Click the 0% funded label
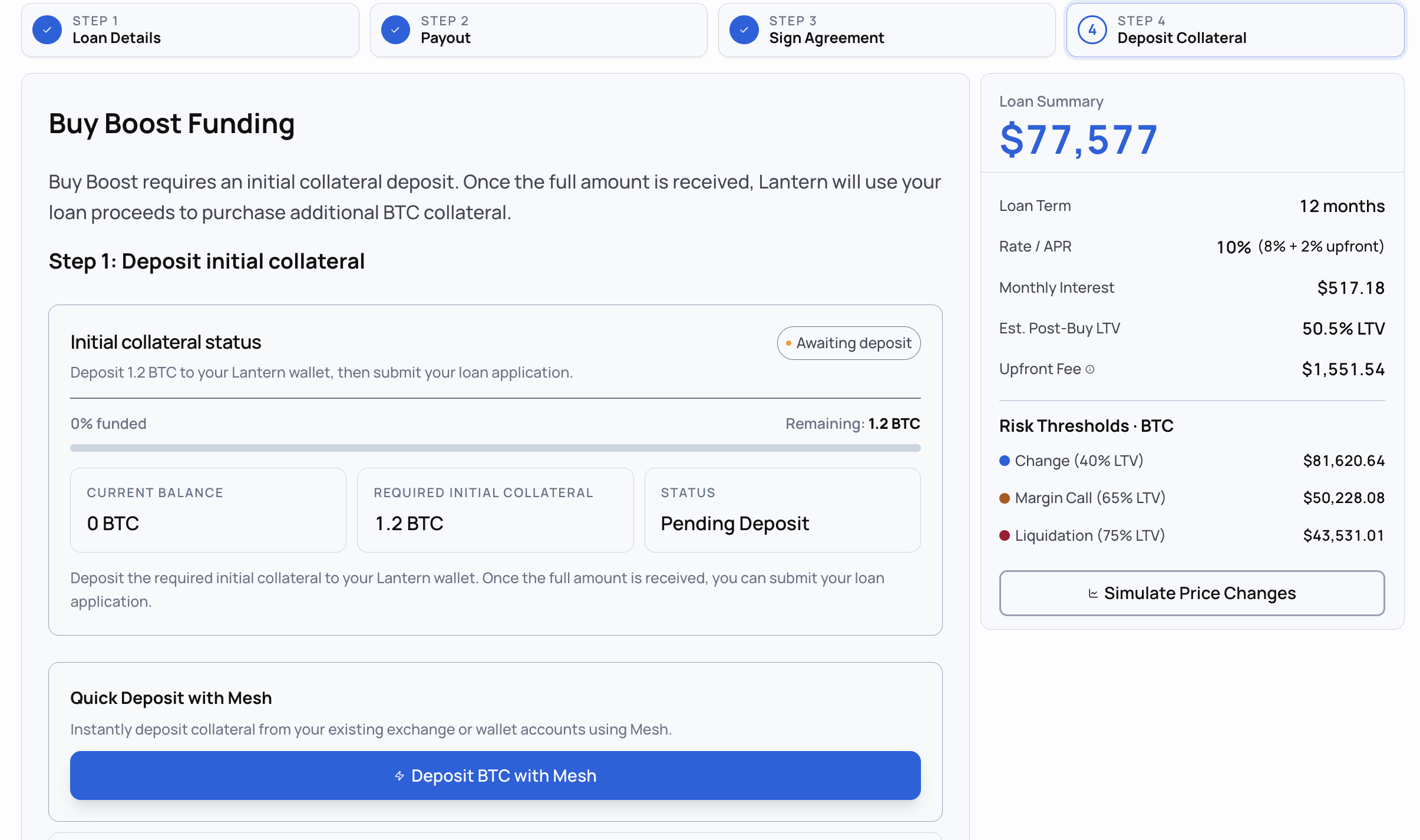 [108, 424]
